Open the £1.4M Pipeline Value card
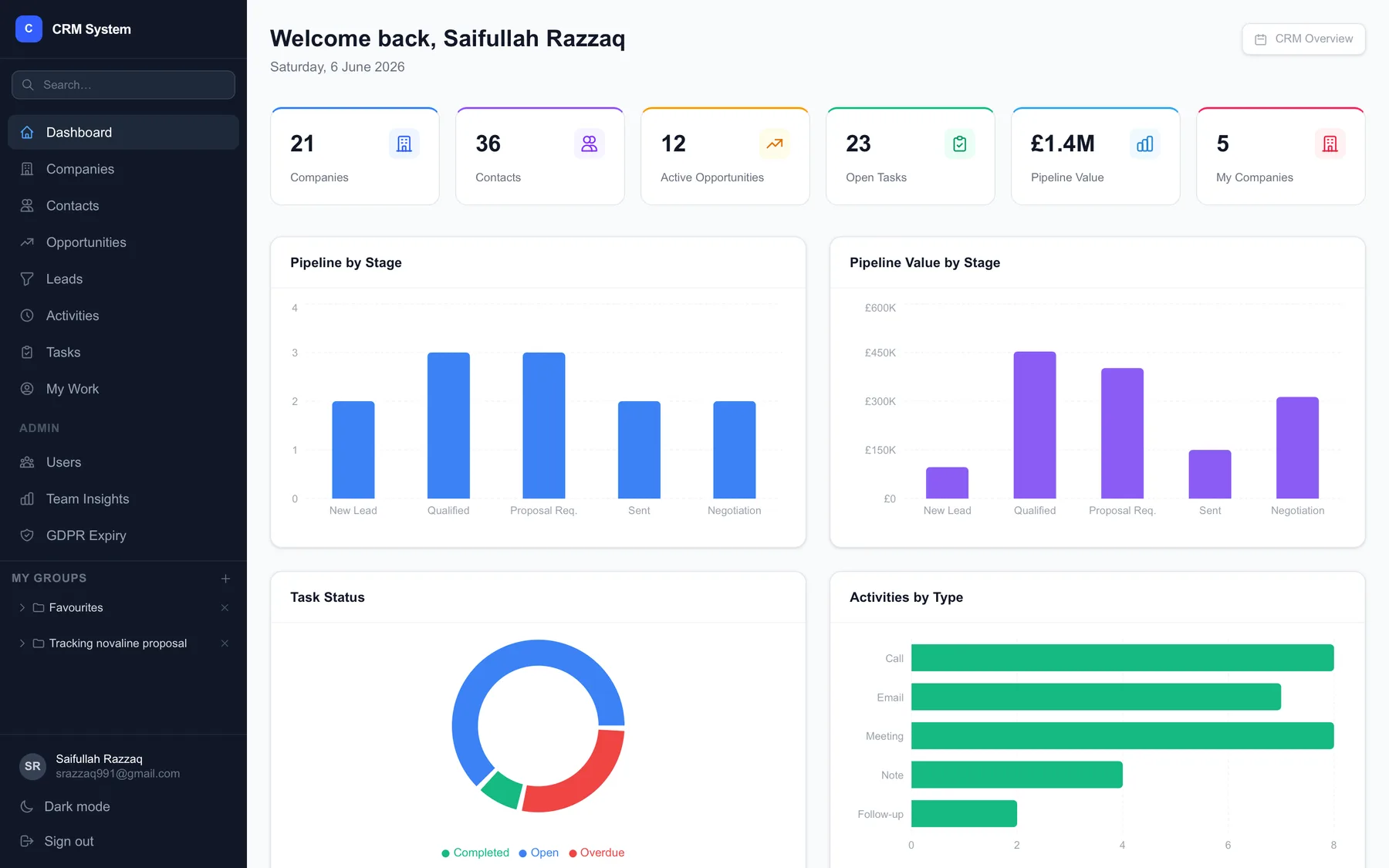Viewport: 1389px width, 868px height. (x=1096, y=156)
